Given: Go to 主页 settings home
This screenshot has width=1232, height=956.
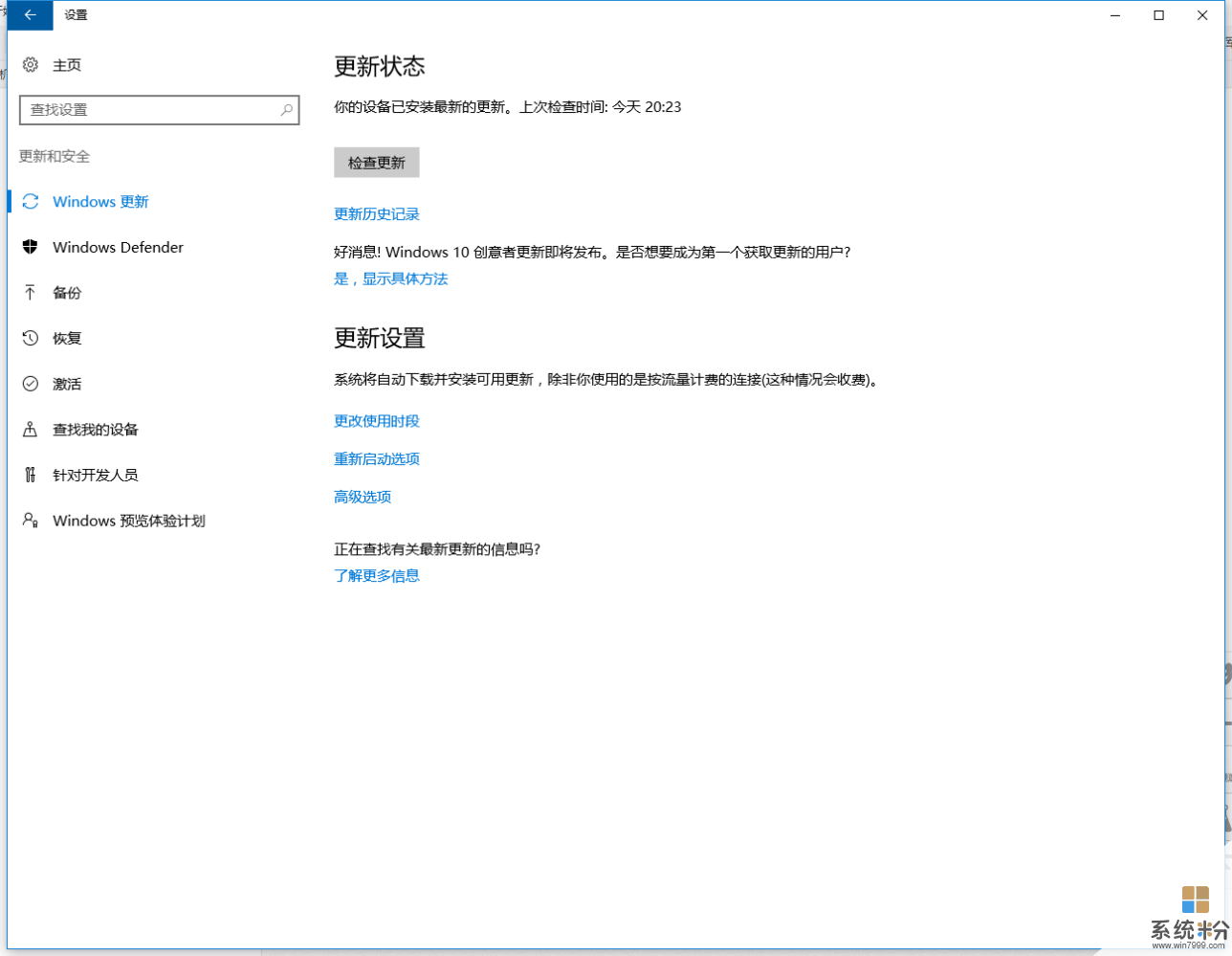Looking at the screenshot, I should [x=67, y=65].
